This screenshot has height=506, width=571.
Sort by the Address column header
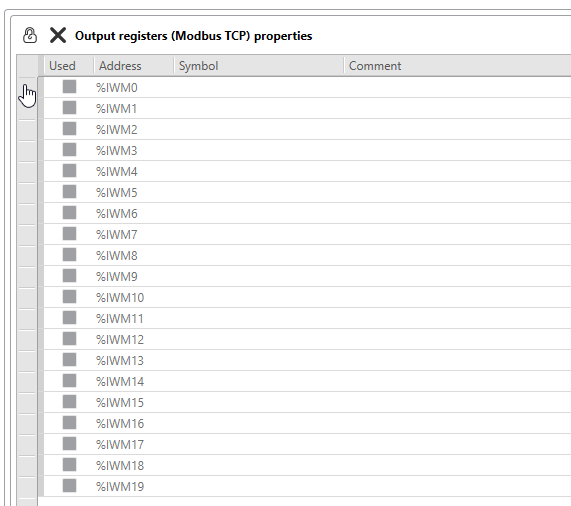(134, 66)
